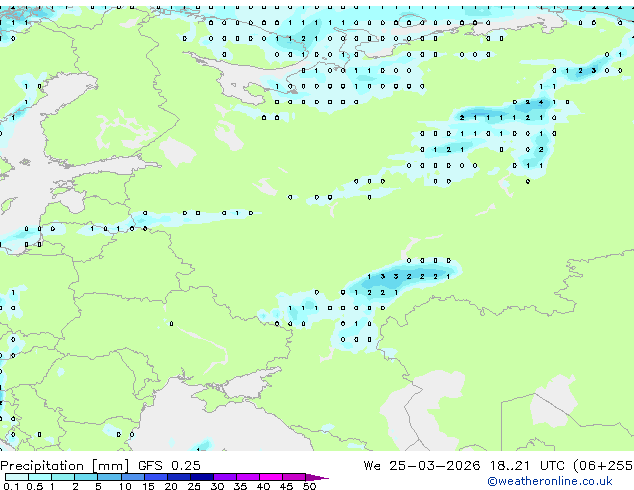The image size is (634, 490).
Task: Select the dark navy swatch between 25 and 30
Action: (202, 477)
